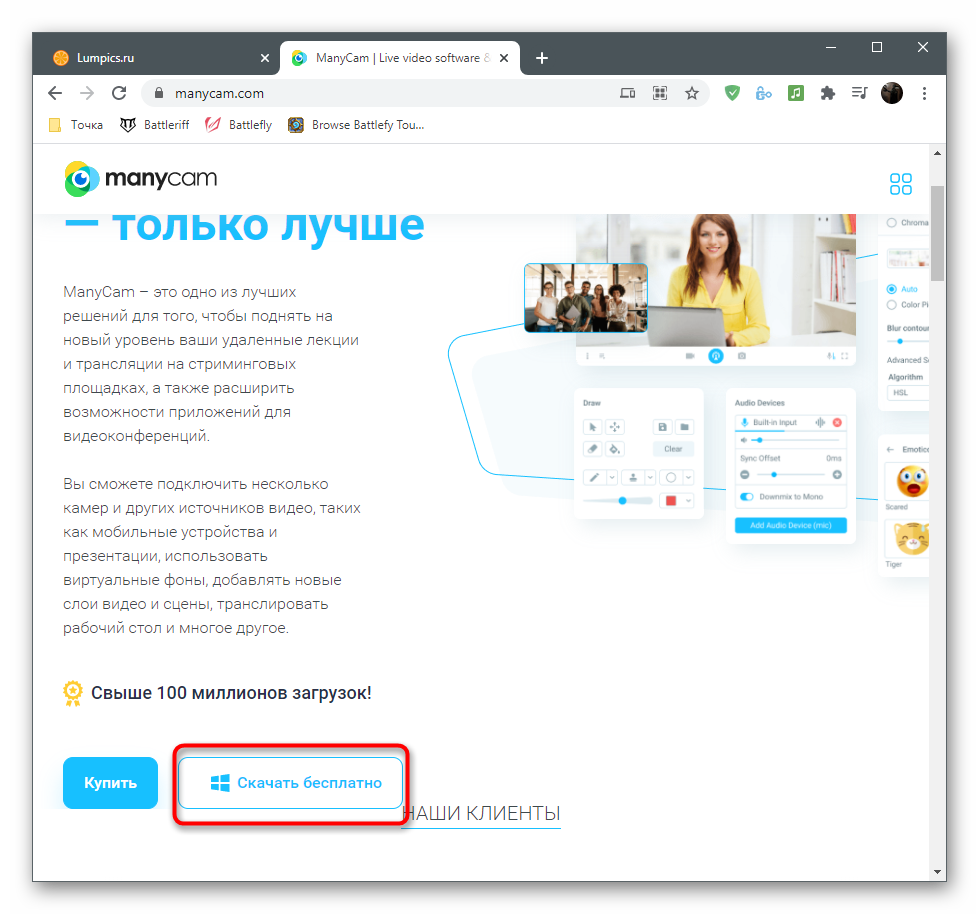Click the Купить button
This screenshot has width=979, height=914.
pos(111,783)
